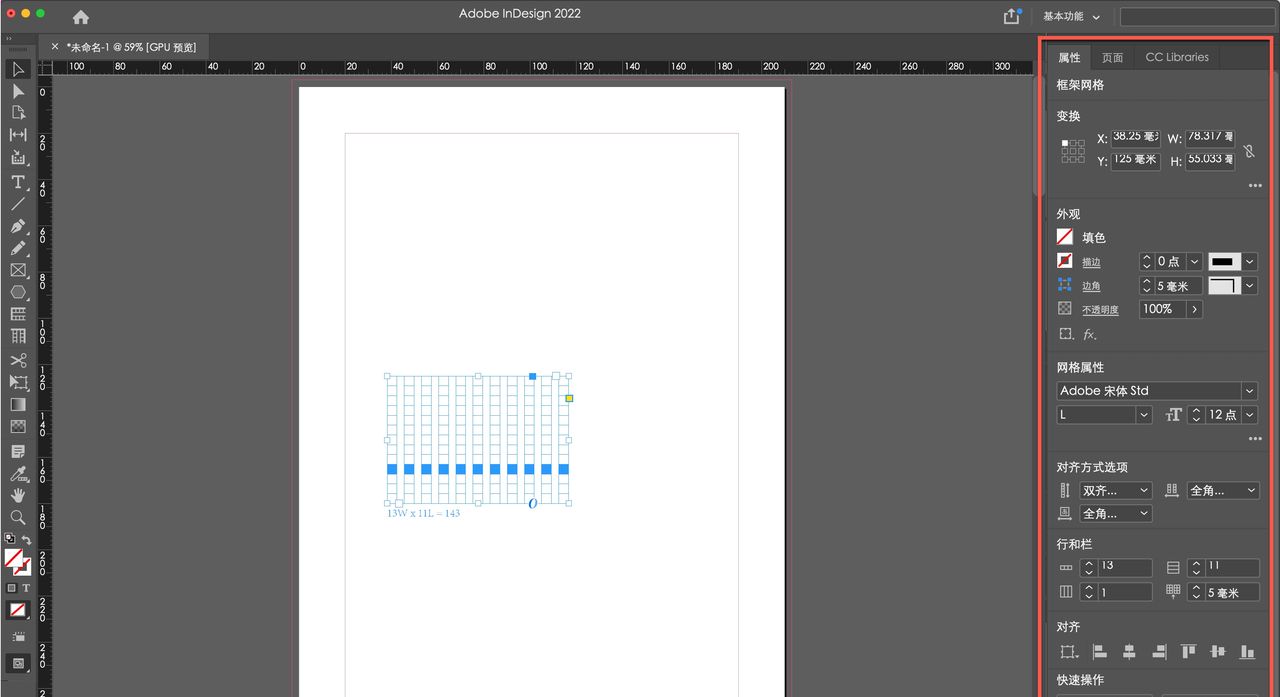Image resolution: width=1280 pixels, height=697 pixels.
Task: Close the 未命名-1 document tab
Action: tap(55, 47)
